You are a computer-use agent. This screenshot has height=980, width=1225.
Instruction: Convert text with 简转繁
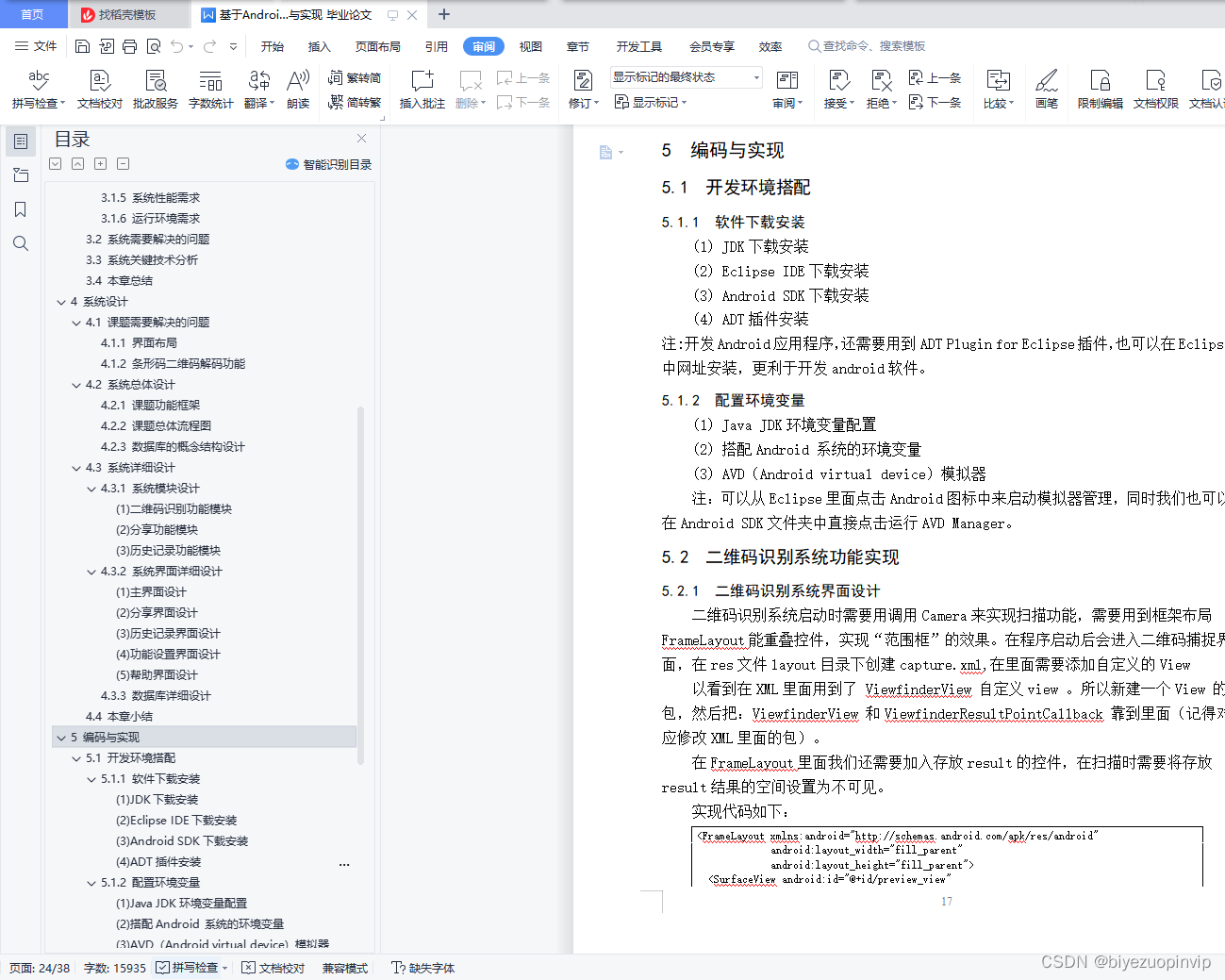[x=355, y=102]
